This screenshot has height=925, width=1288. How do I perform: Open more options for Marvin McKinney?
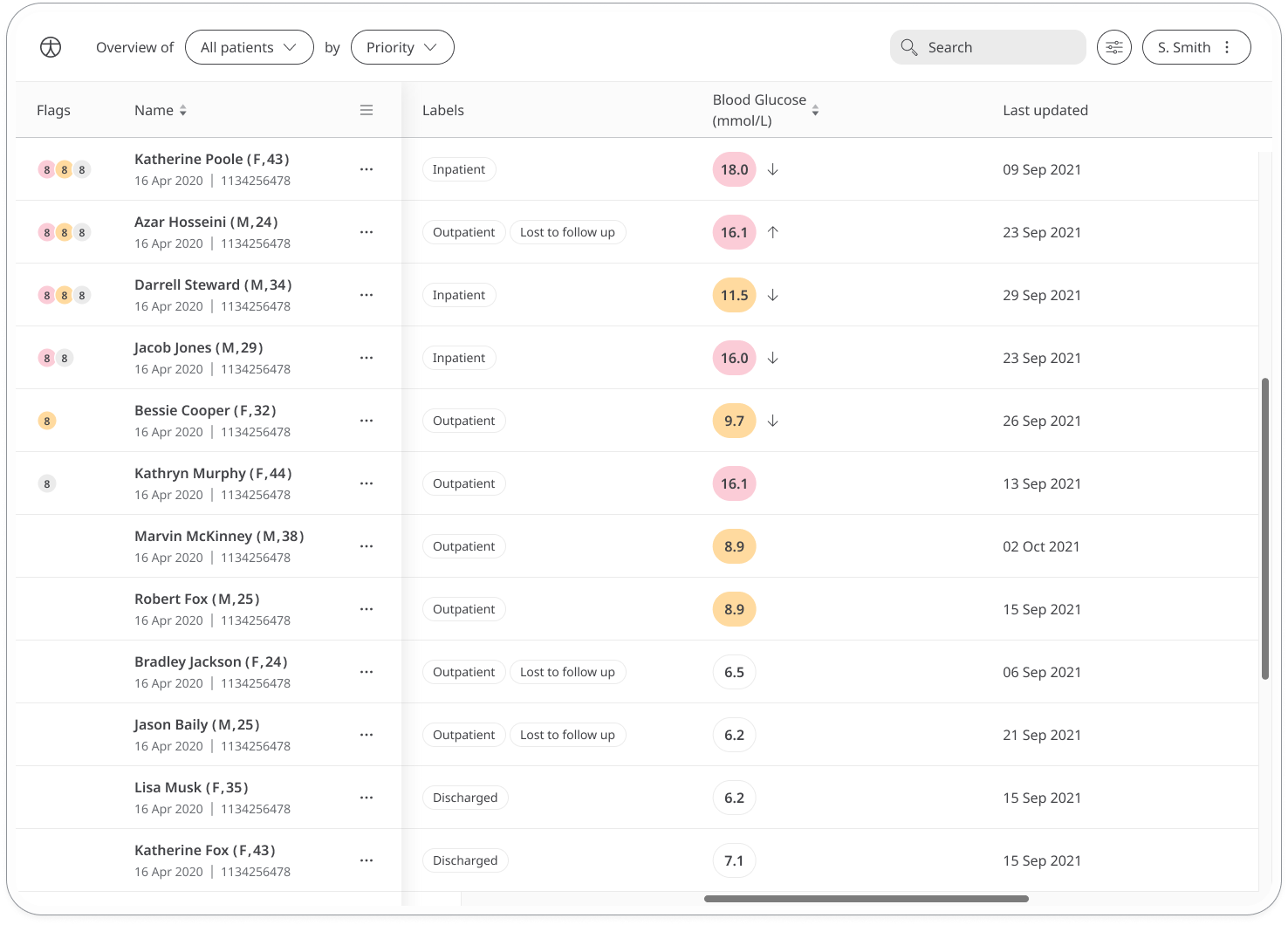367,546
